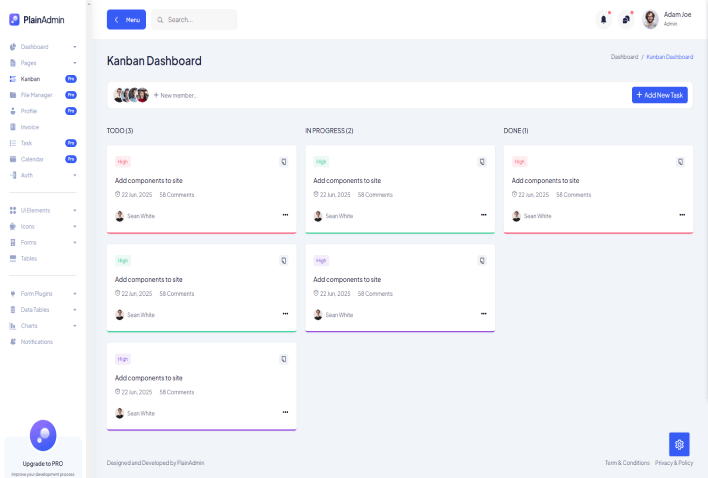The width and height of the screenshot is (708, 478).
Task: Open three-dot menu on first In Progress card
Action: 483,215
